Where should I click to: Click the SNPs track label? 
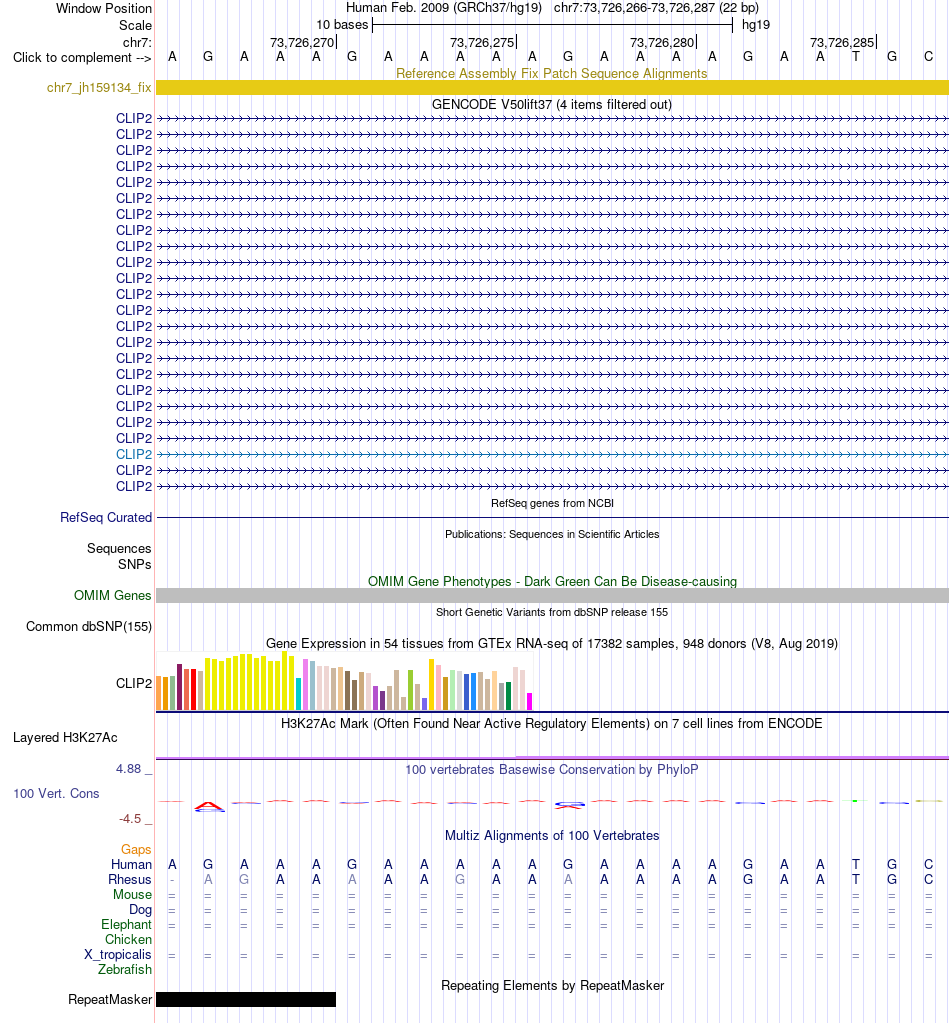134,564
